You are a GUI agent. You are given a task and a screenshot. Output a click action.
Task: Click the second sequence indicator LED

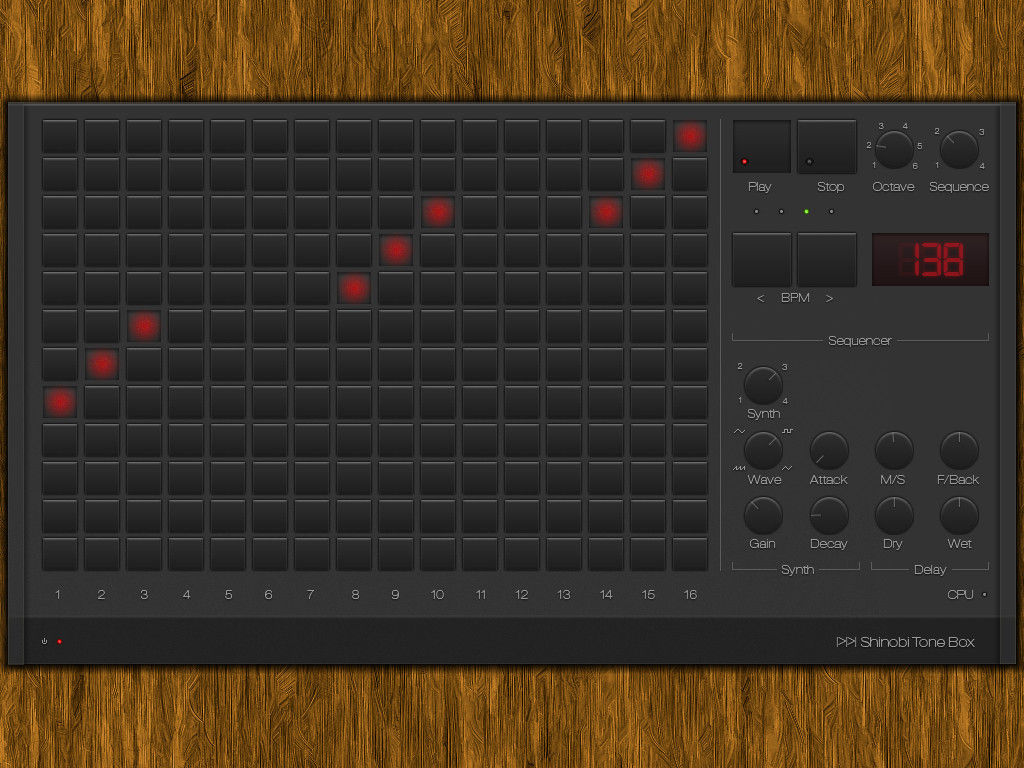click(781, 212)
